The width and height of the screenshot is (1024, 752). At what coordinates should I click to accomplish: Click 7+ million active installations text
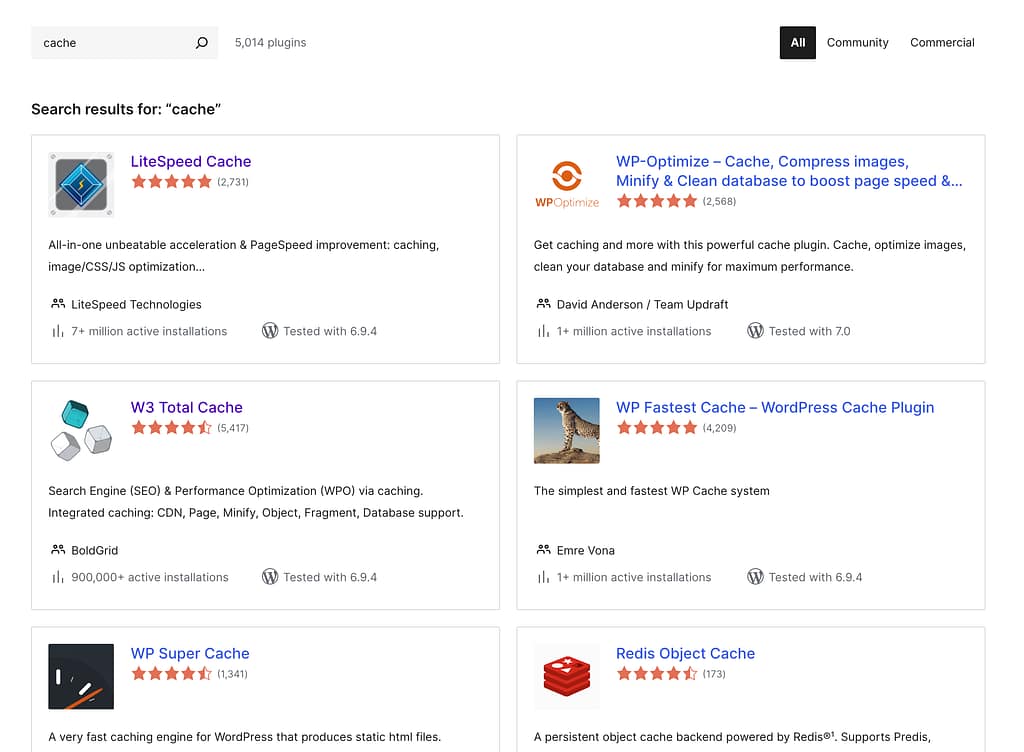coord(149,331)
